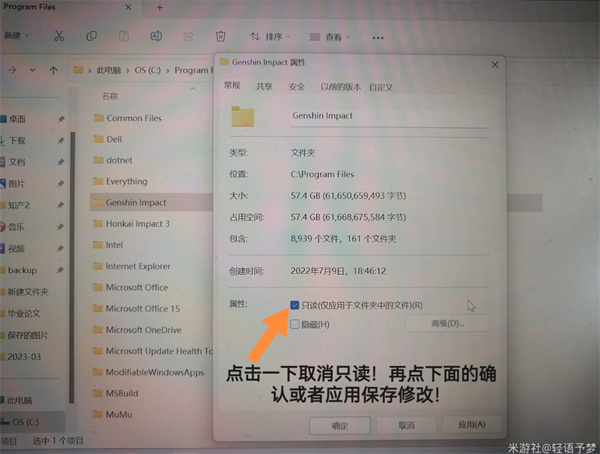600x454 pixels.
Task: Click the sidebar vertical scrollbar
Action: [72, 267]
